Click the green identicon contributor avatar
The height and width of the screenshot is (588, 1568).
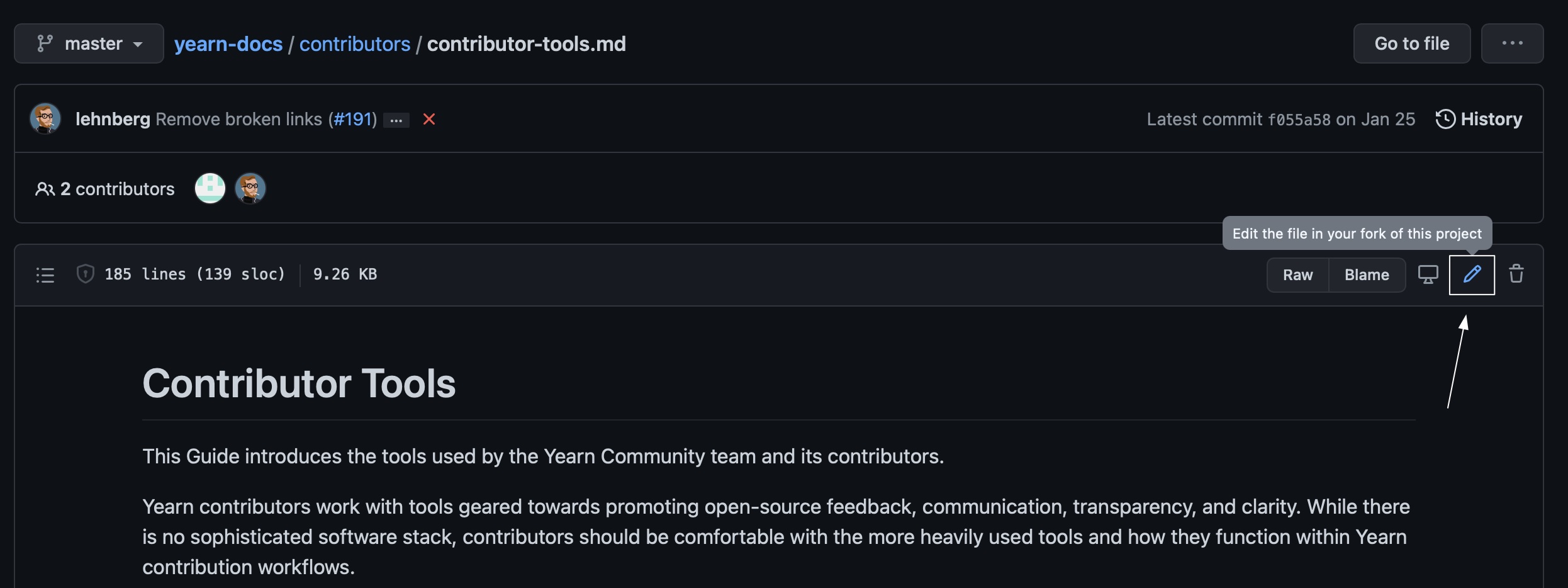[x=210, y=188]
